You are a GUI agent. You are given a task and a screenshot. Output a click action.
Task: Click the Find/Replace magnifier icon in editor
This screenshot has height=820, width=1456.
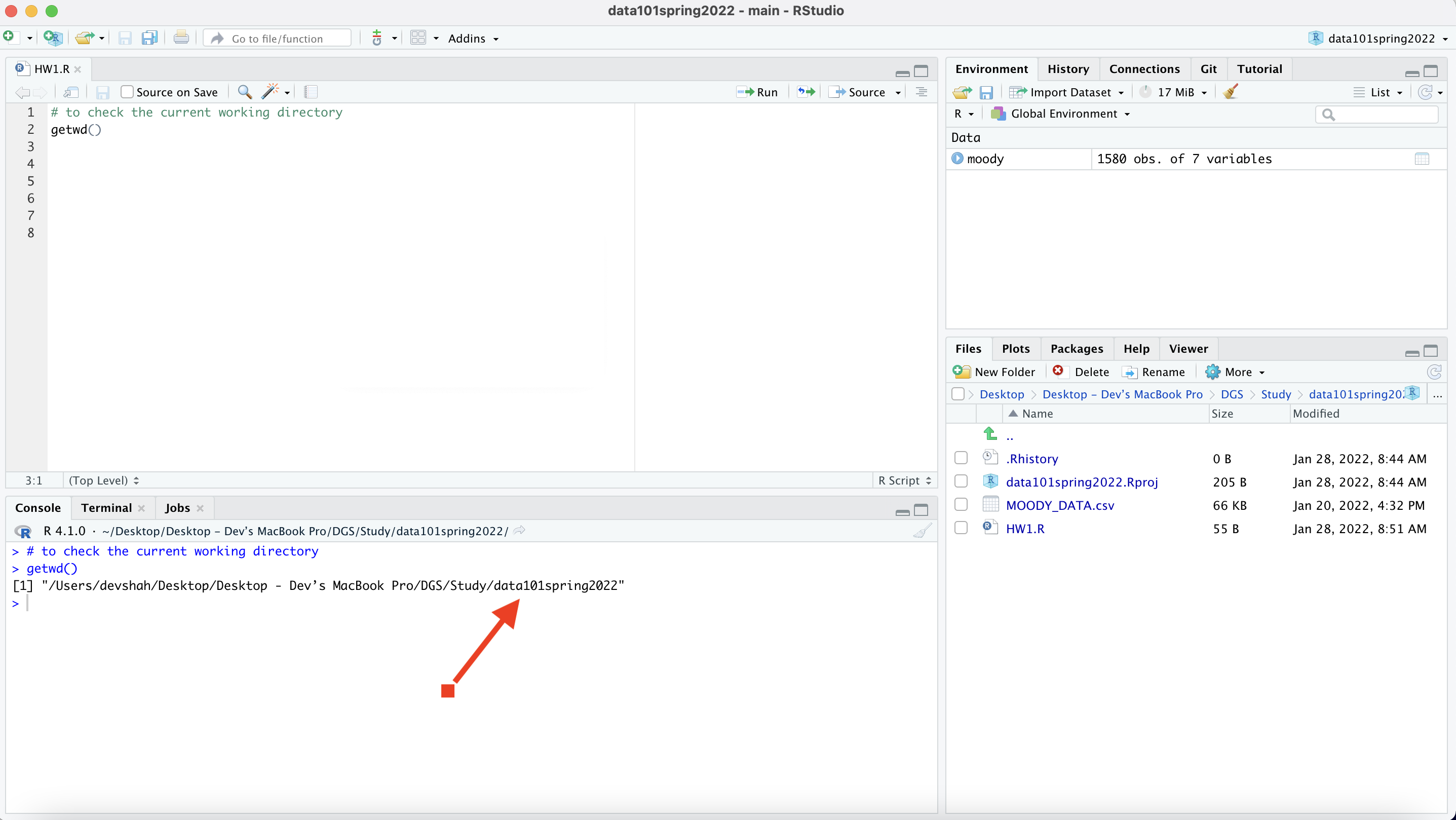point(244,92)
